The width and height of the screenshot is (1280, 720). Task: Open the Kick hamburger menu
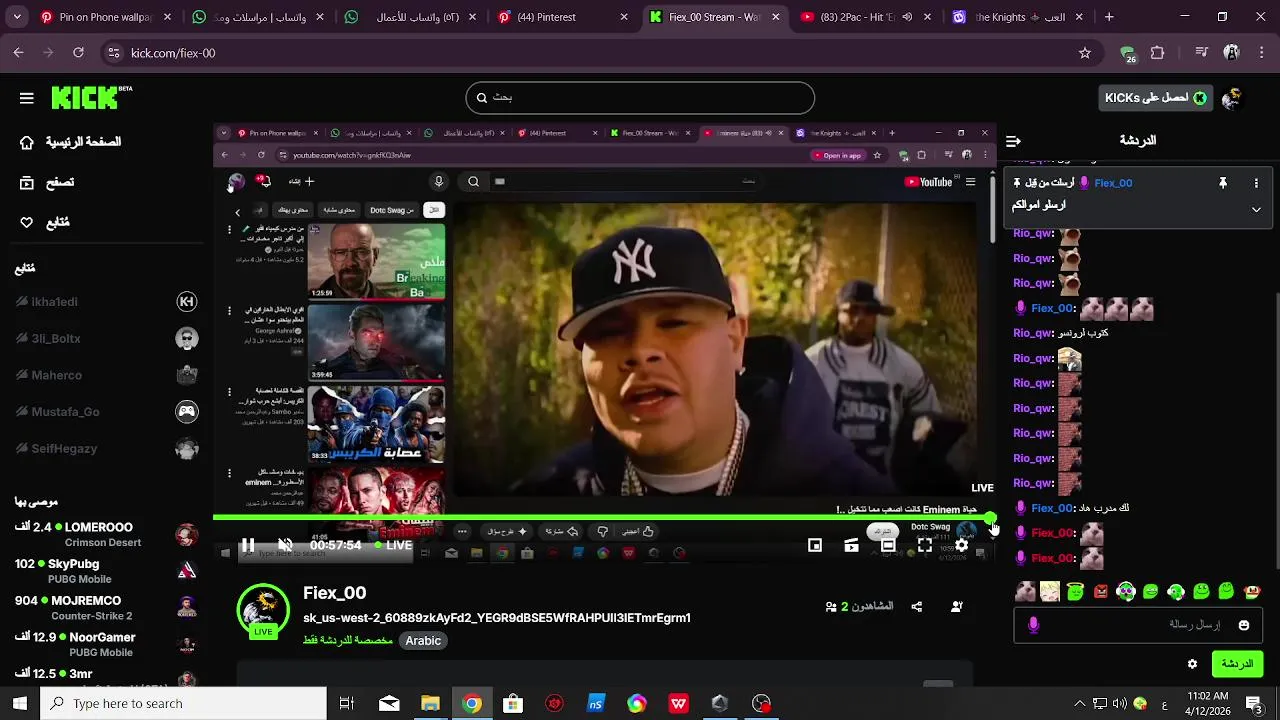point(27,98)
